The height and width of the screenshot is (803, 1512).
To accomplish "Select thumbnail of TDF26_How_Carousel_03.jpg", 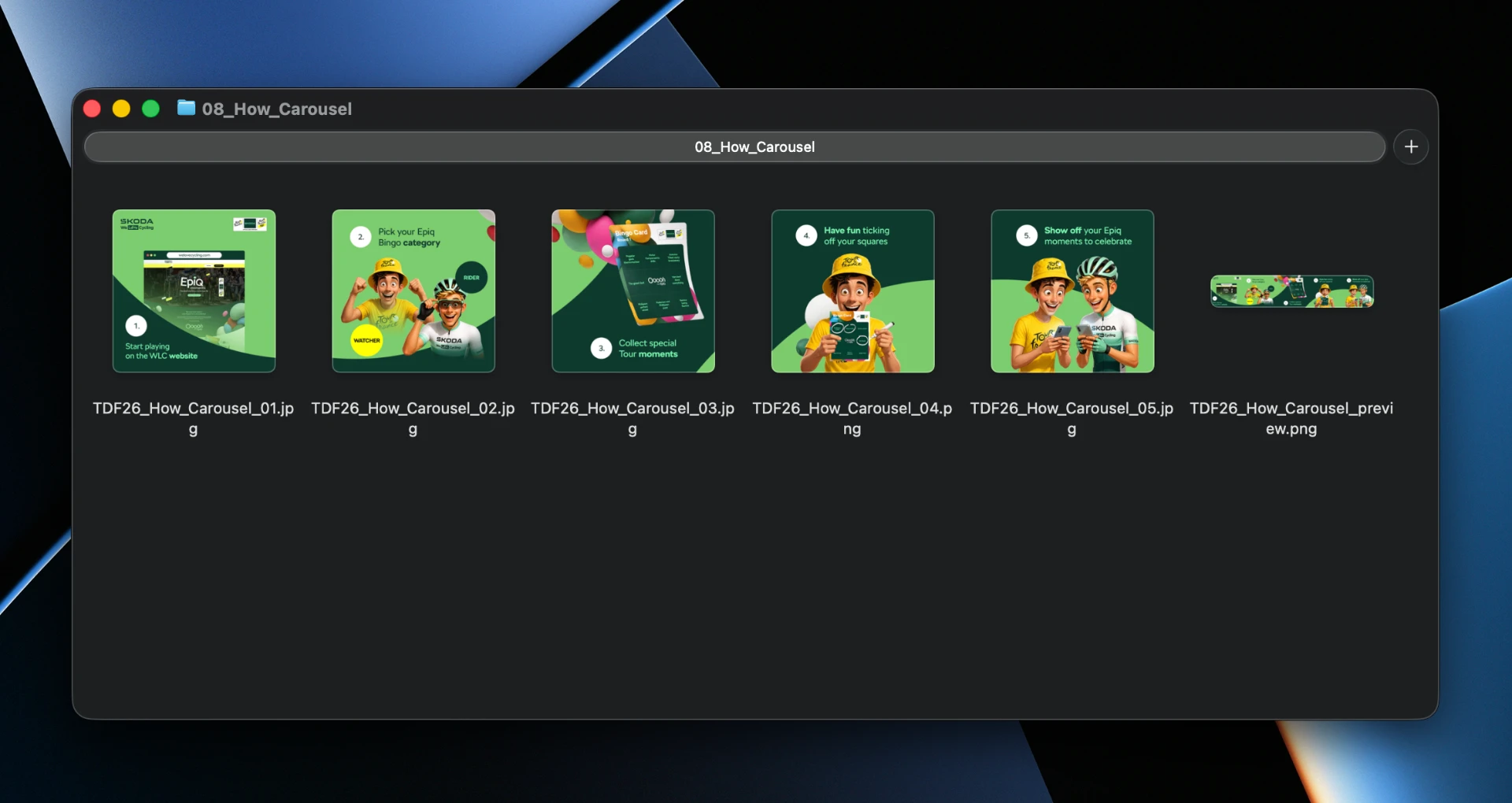I will 633,290.
